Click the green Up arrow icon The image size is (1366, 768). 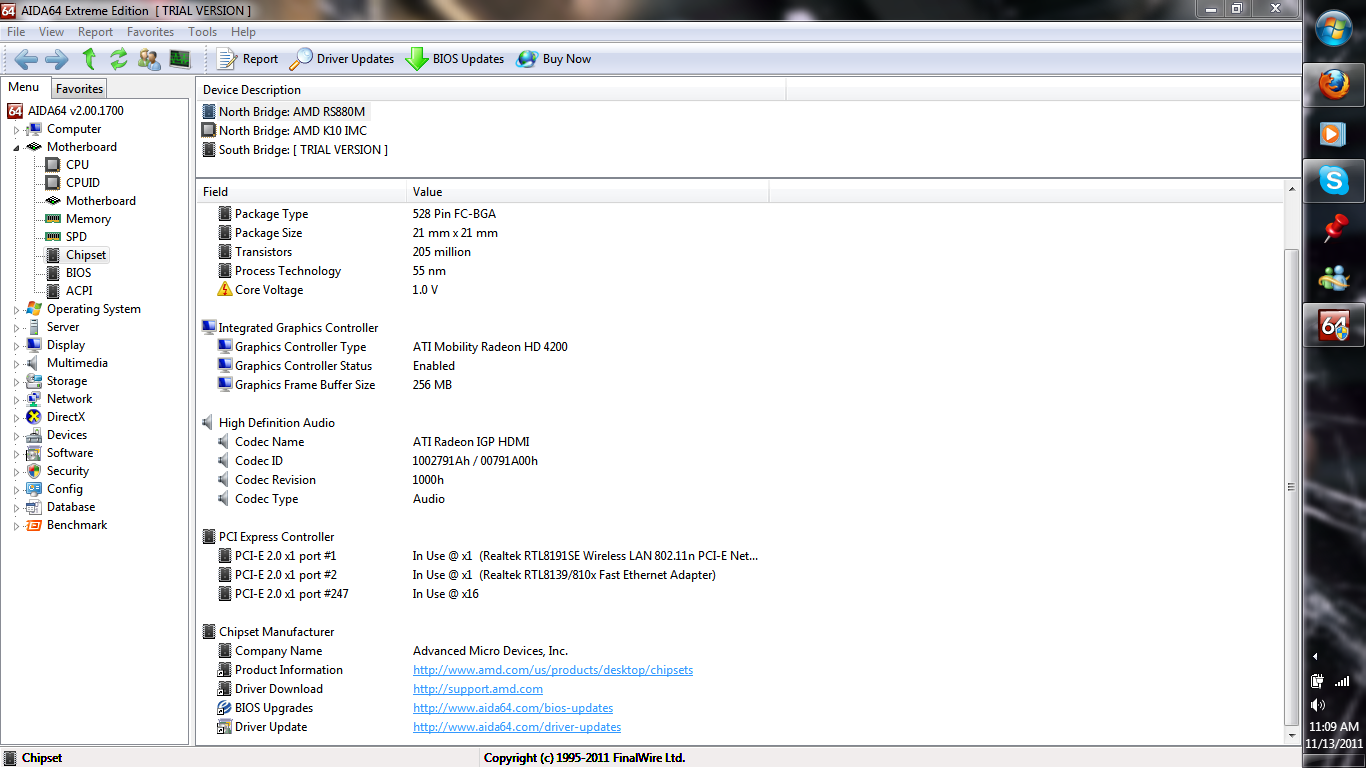pyautogui.click(x=89, y=59)
